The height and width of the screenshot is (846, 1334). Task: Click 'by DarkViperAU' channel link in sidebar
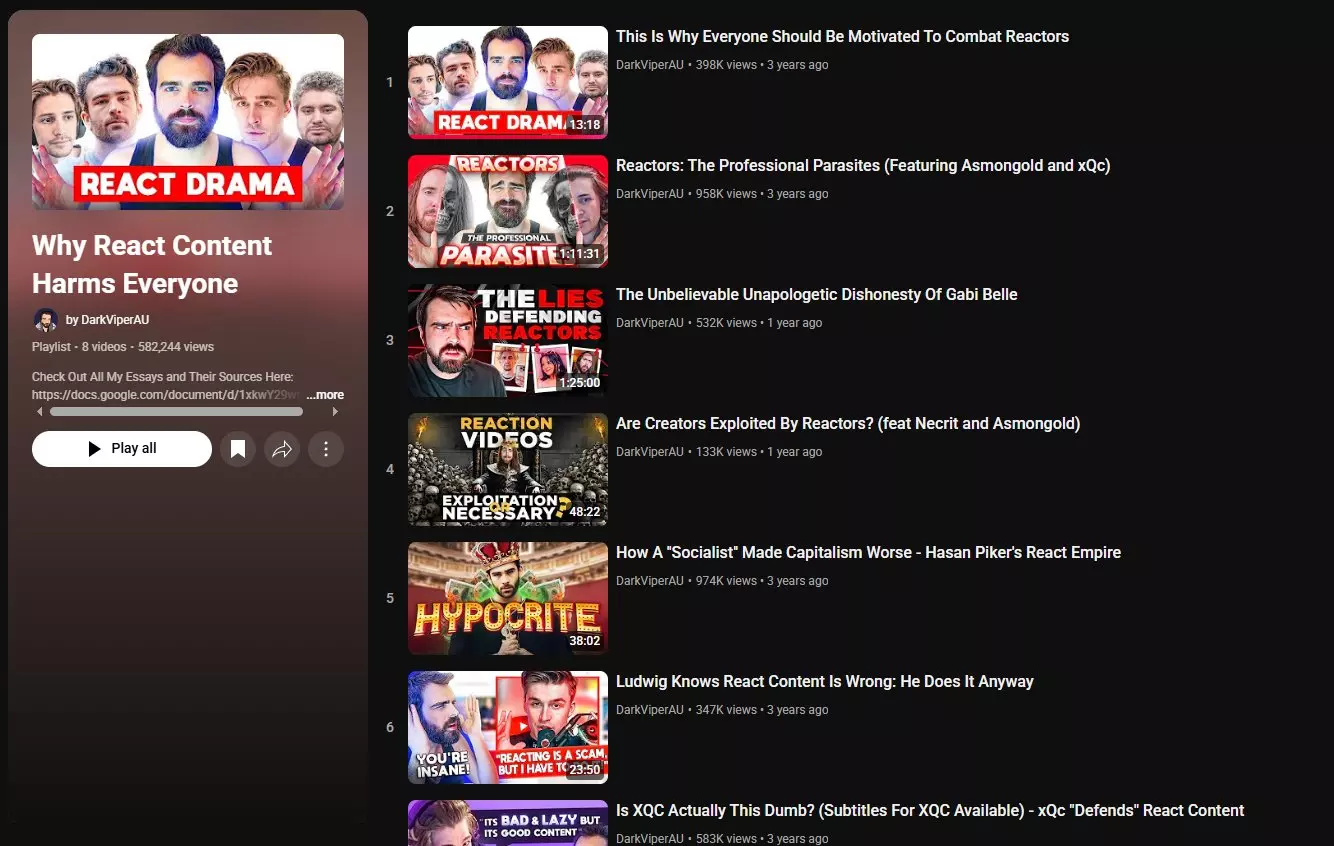tap(107, 320)
